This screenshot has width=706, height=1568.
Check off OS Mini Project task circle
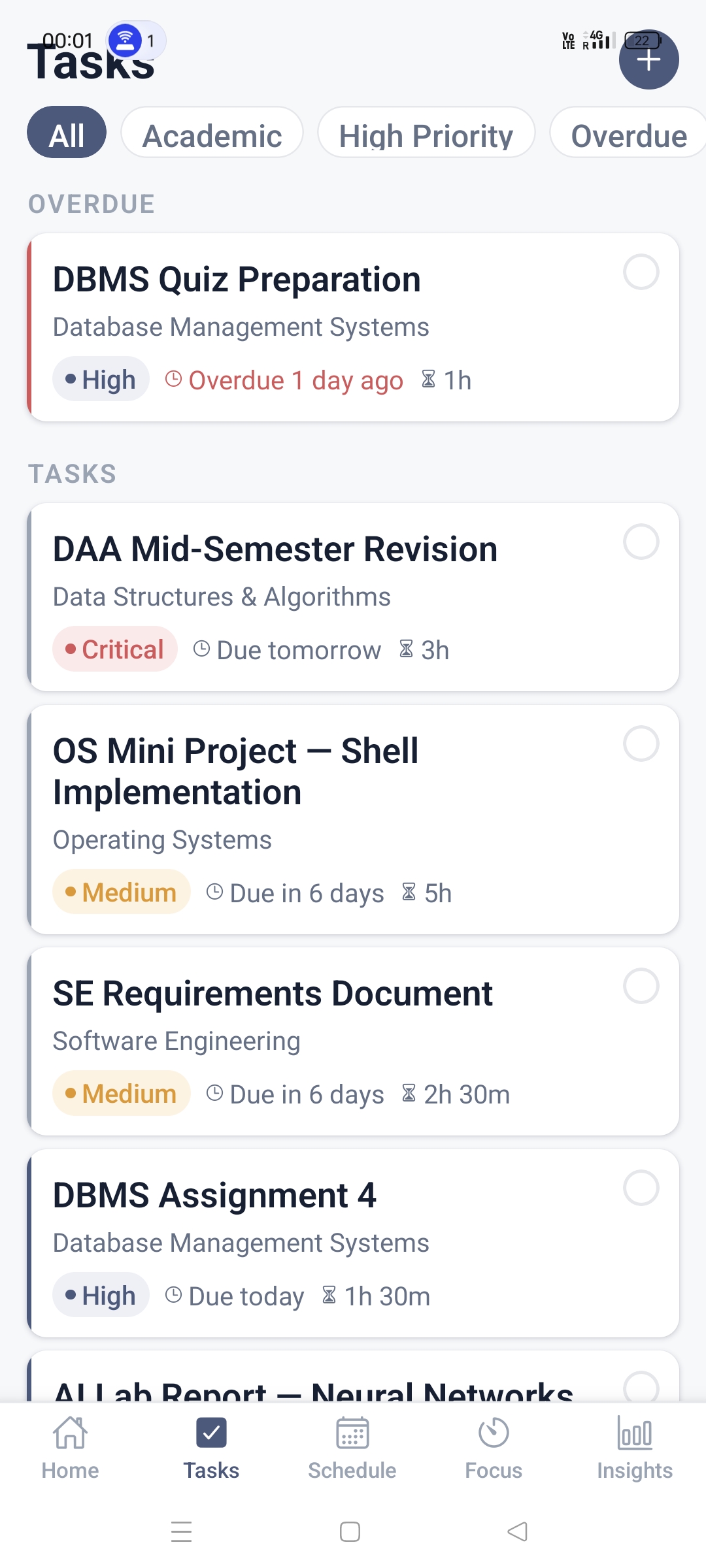coord(641,743)
